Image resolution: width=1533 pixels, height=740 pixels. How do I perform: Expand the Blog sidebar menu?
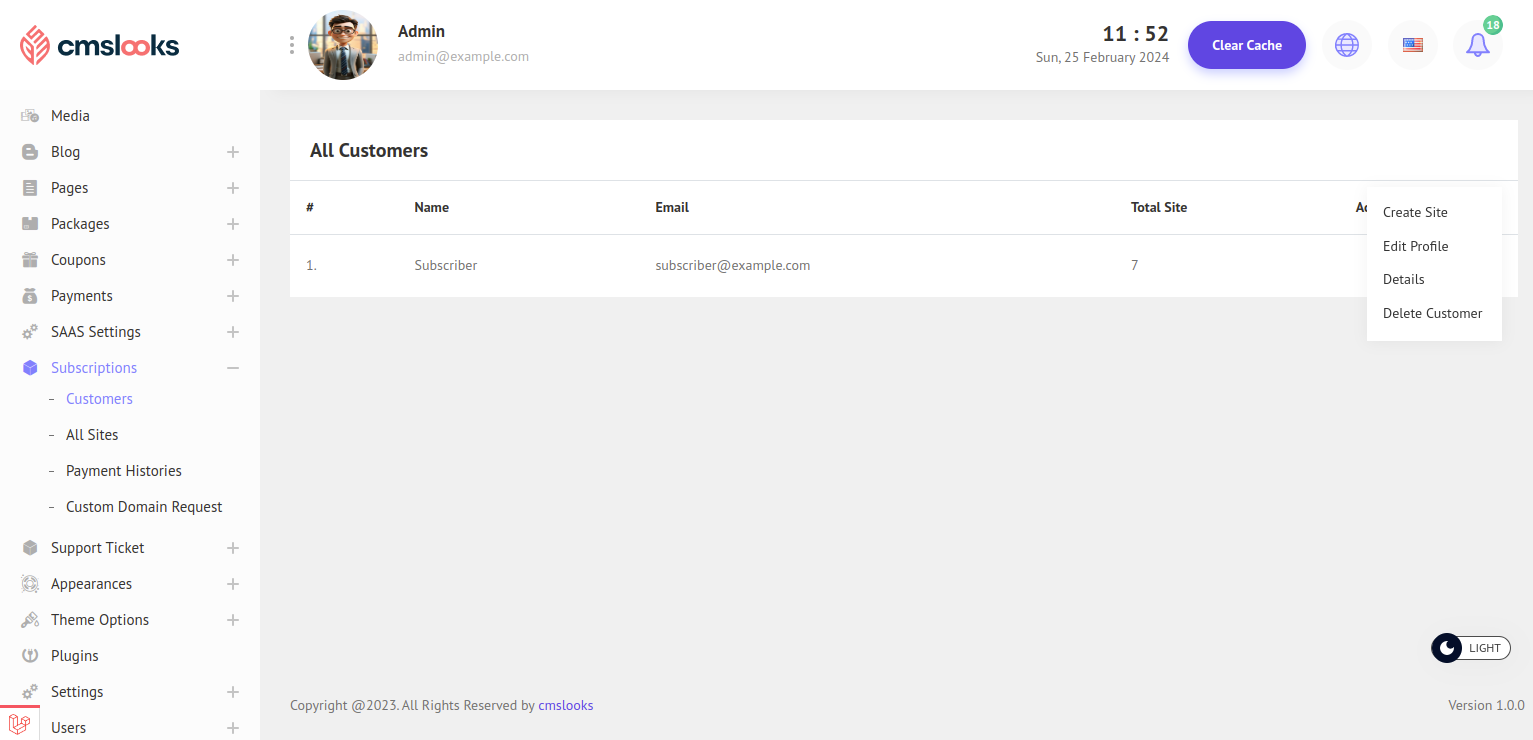[x=232, y=152]
